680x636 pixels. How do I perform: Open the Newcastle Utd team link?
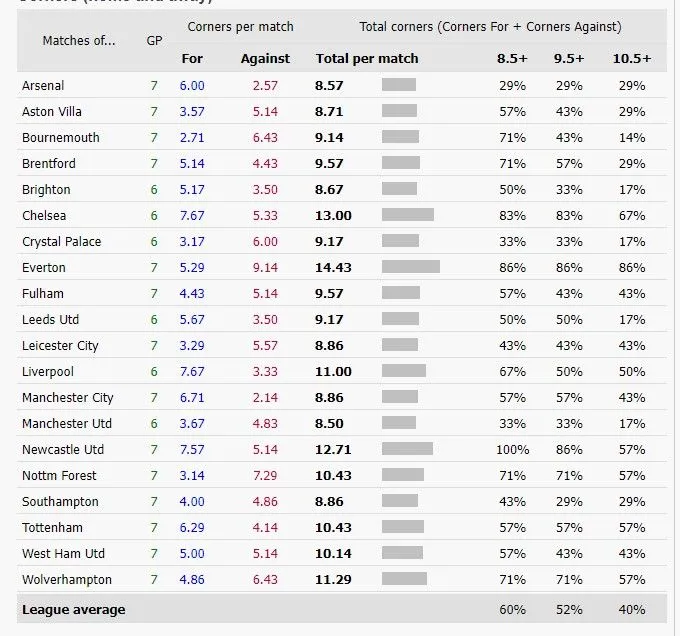(x=63, y=450)
